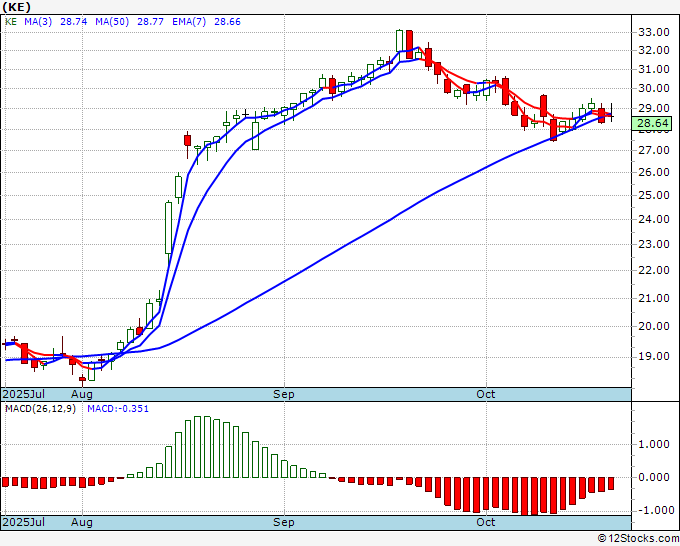Click the current price tag 28.64

(x=652, y=123)
